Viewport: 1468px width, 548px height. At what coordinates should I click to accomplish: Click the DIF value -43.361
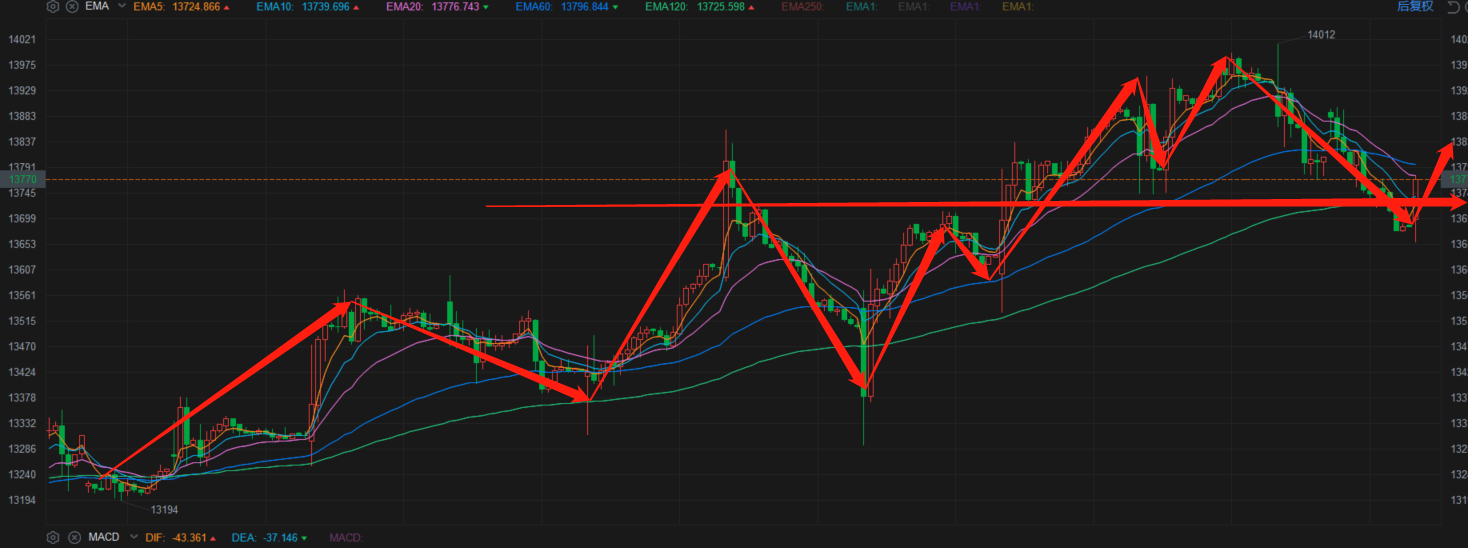click(x=190, y=537)
